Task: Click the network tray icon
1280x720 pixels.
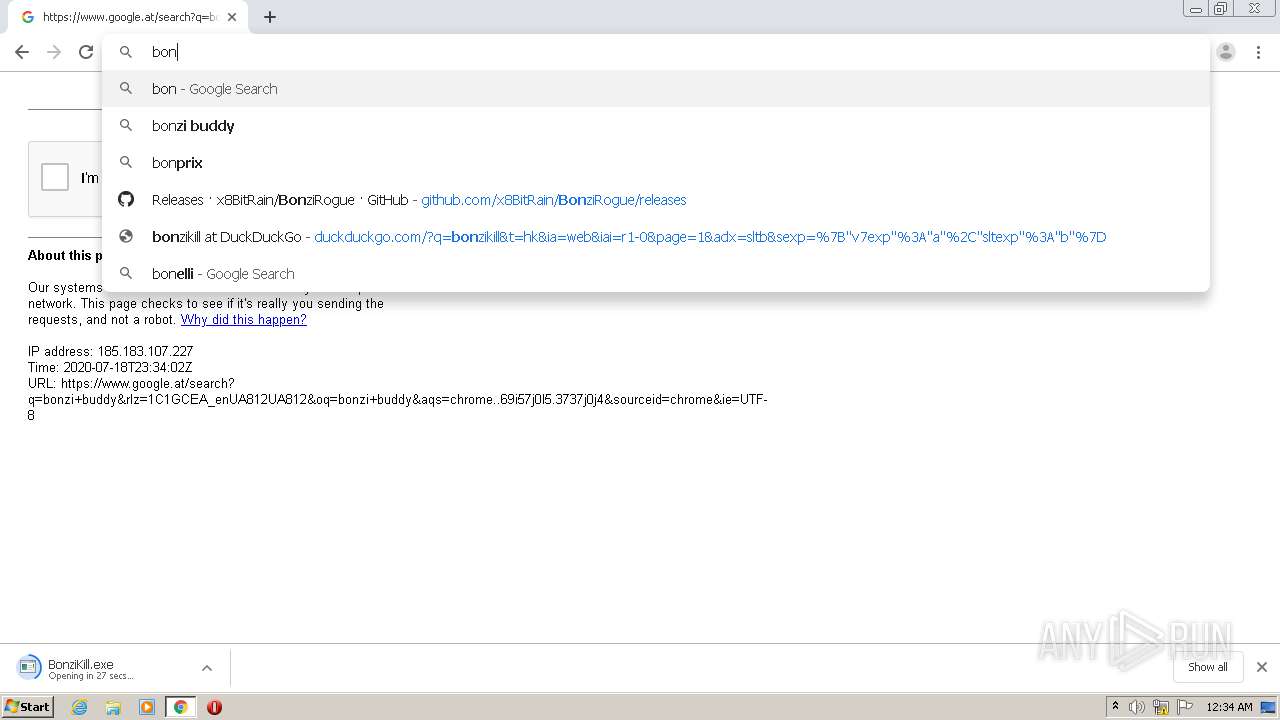Action: (x=1160, y=707)
